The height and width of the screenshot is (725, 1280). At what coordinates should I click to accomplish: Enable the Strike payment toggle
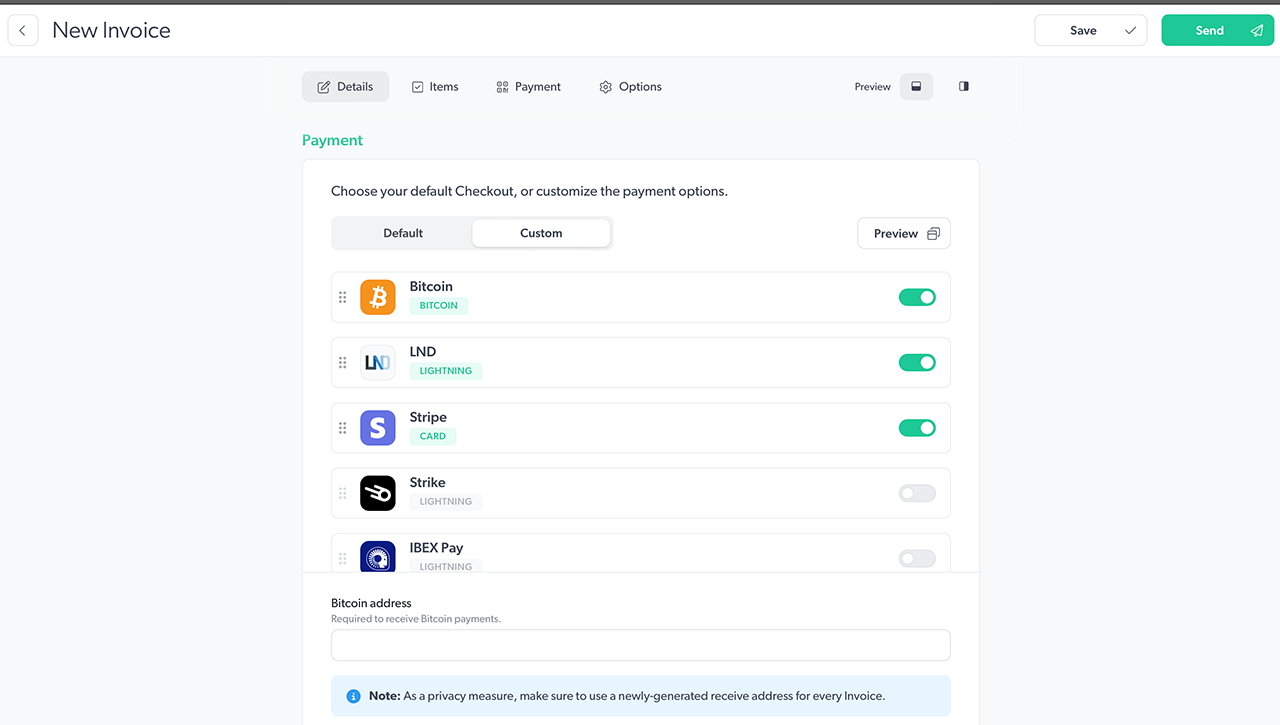917,493
